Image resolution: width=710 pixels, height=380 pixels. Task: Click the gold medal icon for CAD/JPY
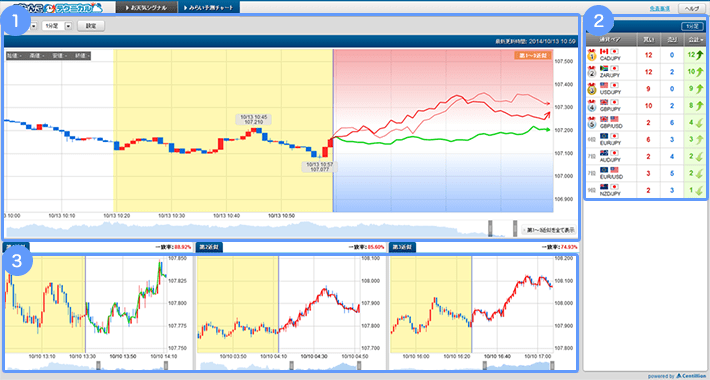[x=592, y=55]
